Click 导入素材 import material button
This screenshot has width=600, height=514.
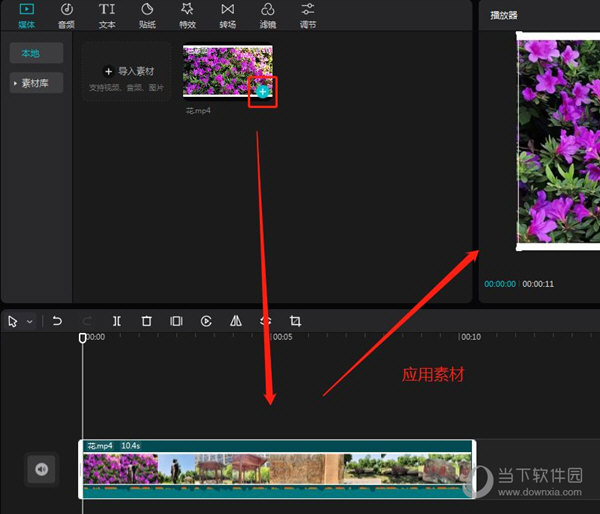tap(126, 71)
